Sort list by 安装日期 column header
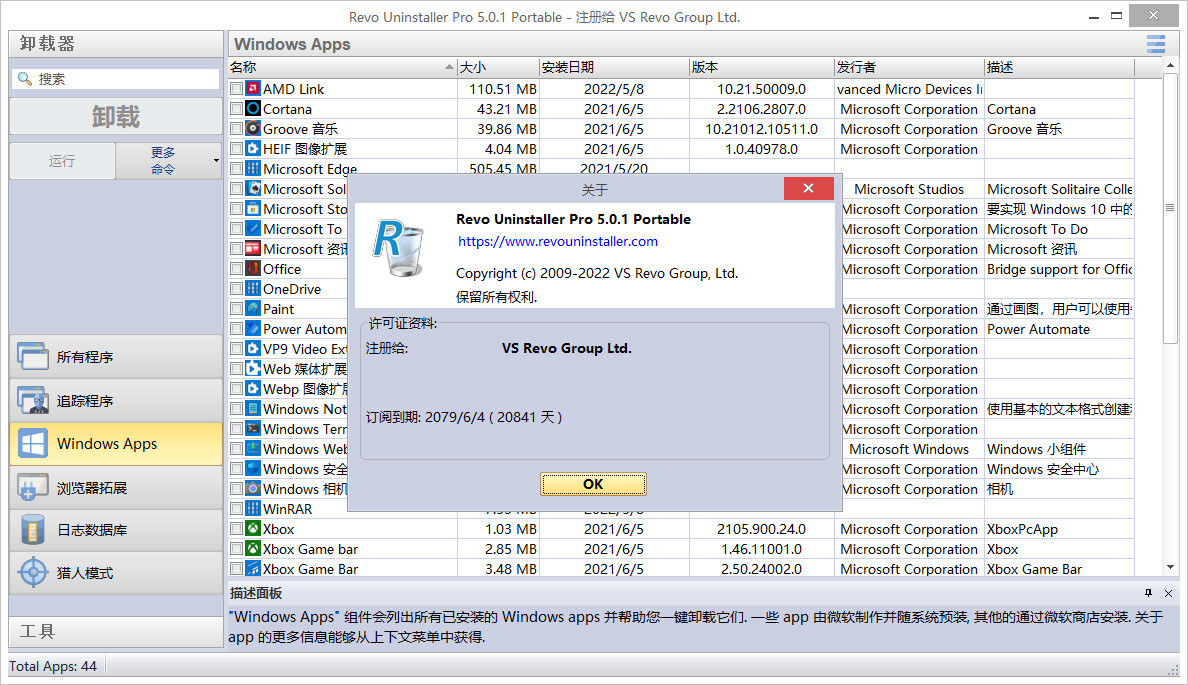1188x685 pixels. click(614, 67)
